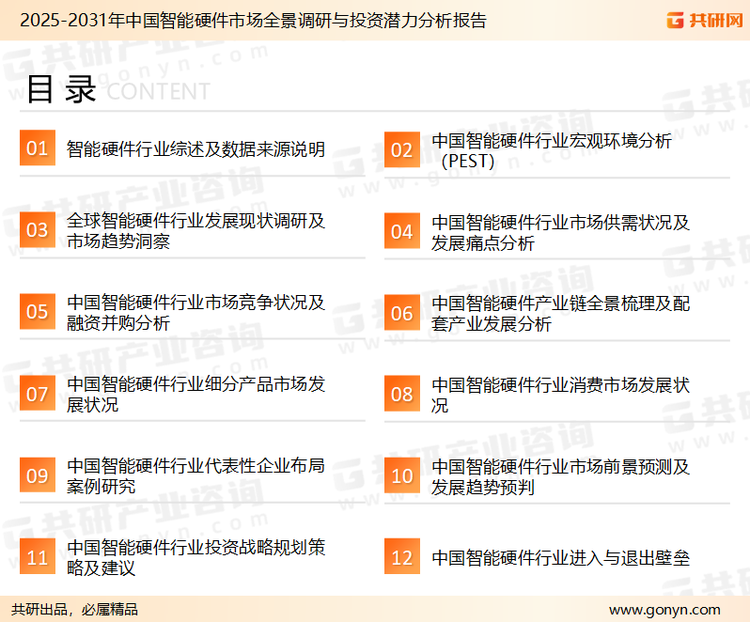The width and height of the screenshot is (750, 622).
Task: Open chapter 中国智能硬件行业代表性企业布局案例研究
Action: point(196,476)
